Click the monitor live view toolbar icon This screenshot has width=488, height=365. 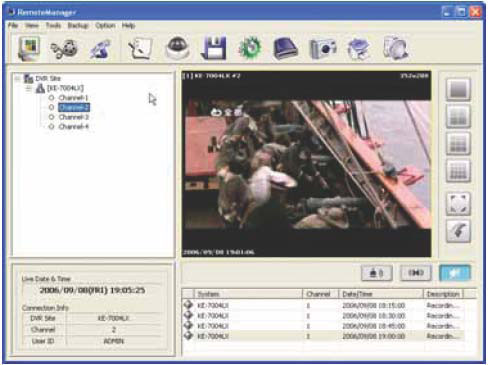(29, 48)
